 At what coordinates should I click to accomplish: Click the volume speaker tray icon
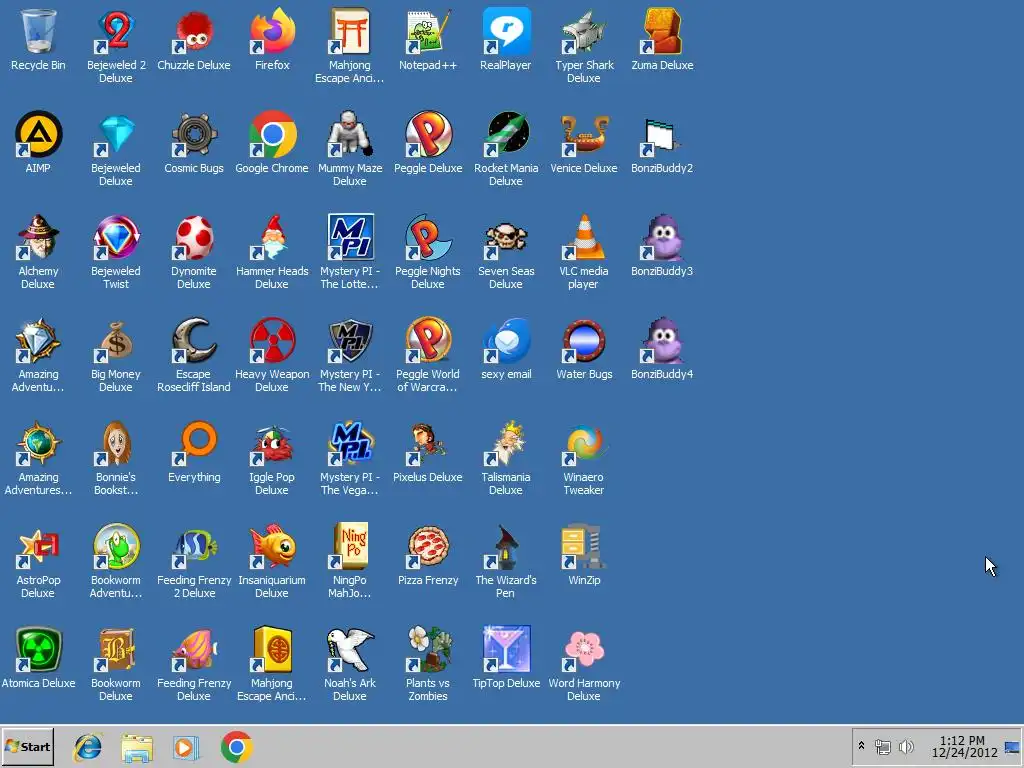click(x=906, y=746)
